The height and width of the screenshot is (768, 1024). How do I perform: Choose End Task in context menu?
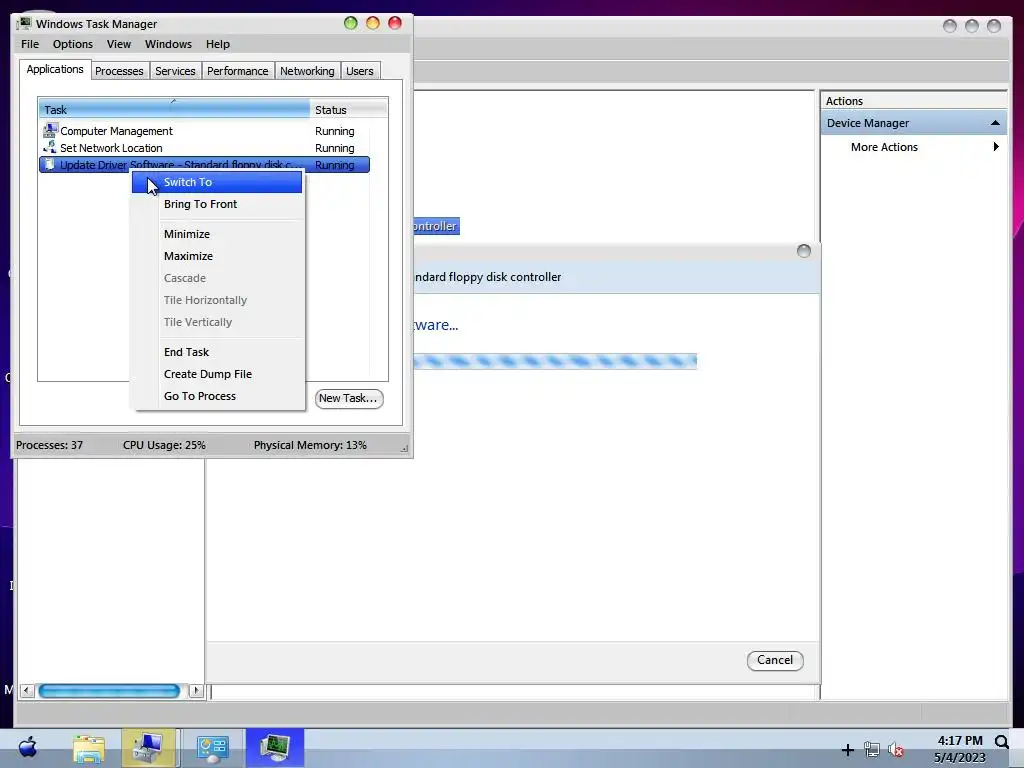[217, 352]
